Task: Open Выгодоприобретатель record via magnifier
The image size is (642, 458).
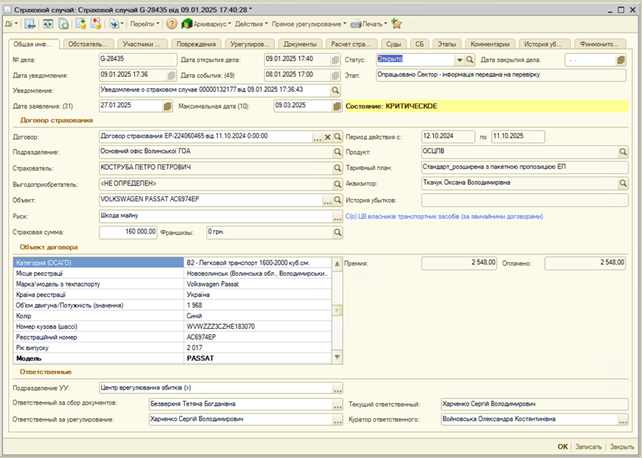Action: point(337,184)
